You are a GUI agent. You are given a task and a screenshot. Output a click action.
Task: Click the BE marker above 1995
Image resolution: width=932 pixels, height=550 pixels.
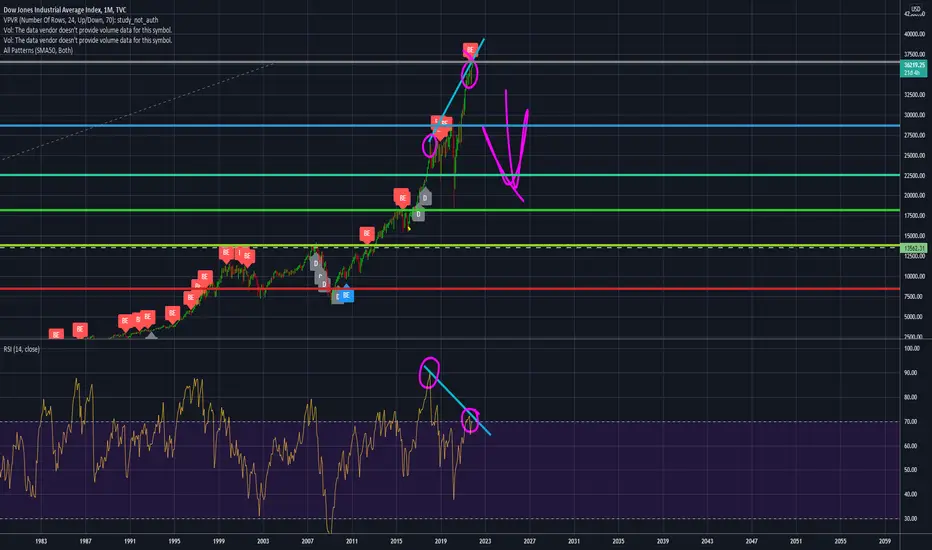click(x=172, y=313)
